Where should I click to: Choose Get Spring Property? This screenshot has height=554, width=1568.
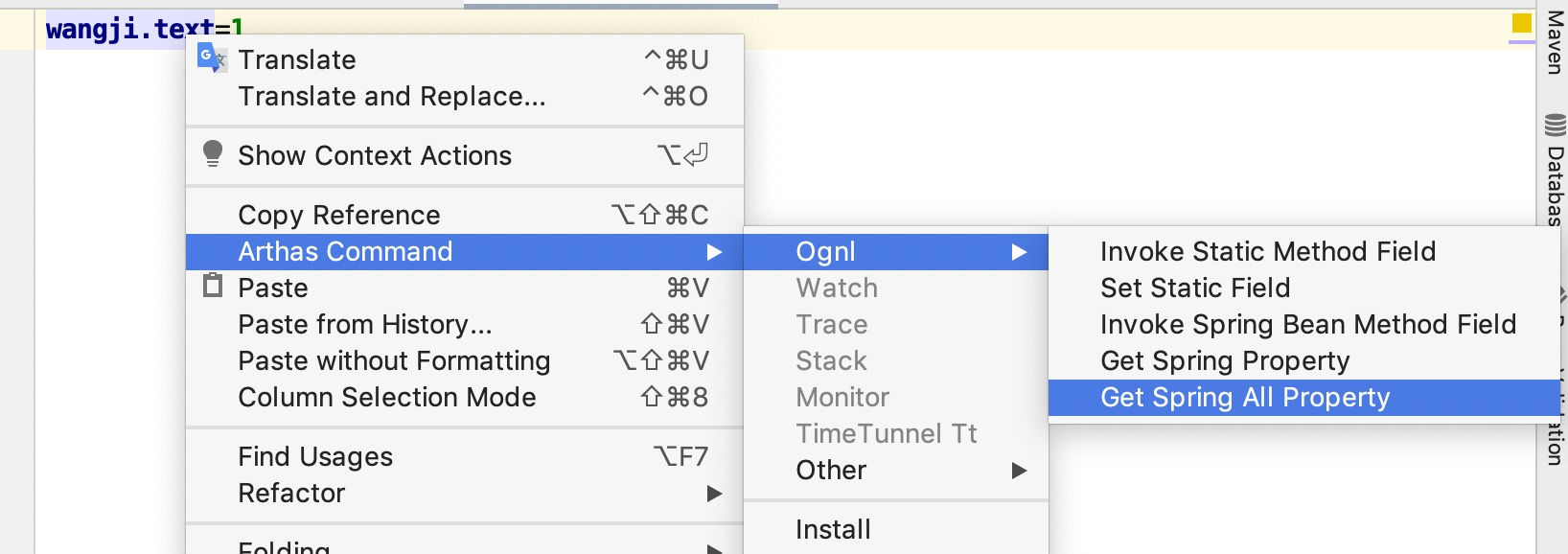(1304, 360)
